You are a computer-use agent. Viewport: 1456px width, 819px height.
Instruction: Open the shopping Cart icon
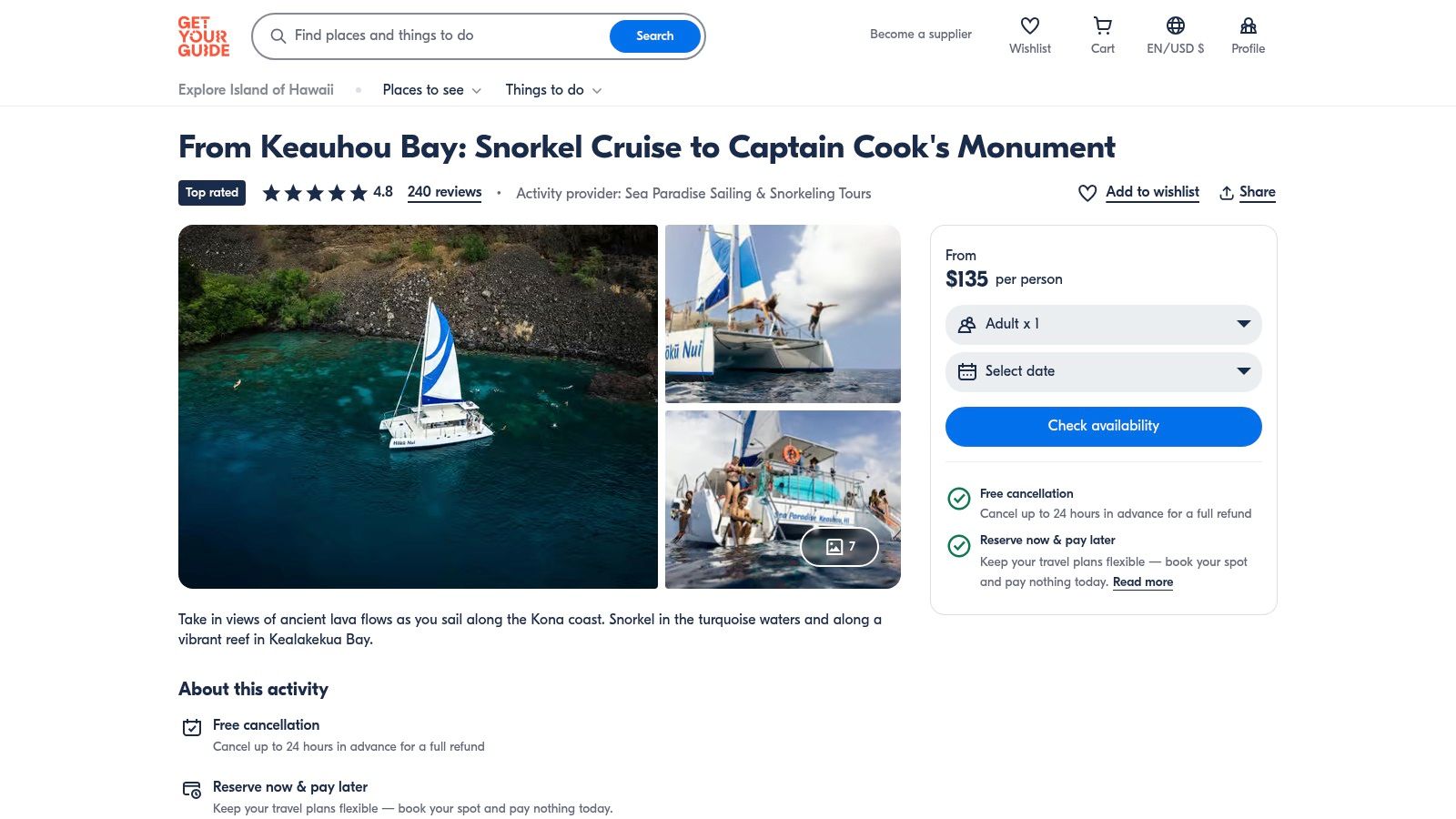pyautogui.click(x=1102, y=26)
